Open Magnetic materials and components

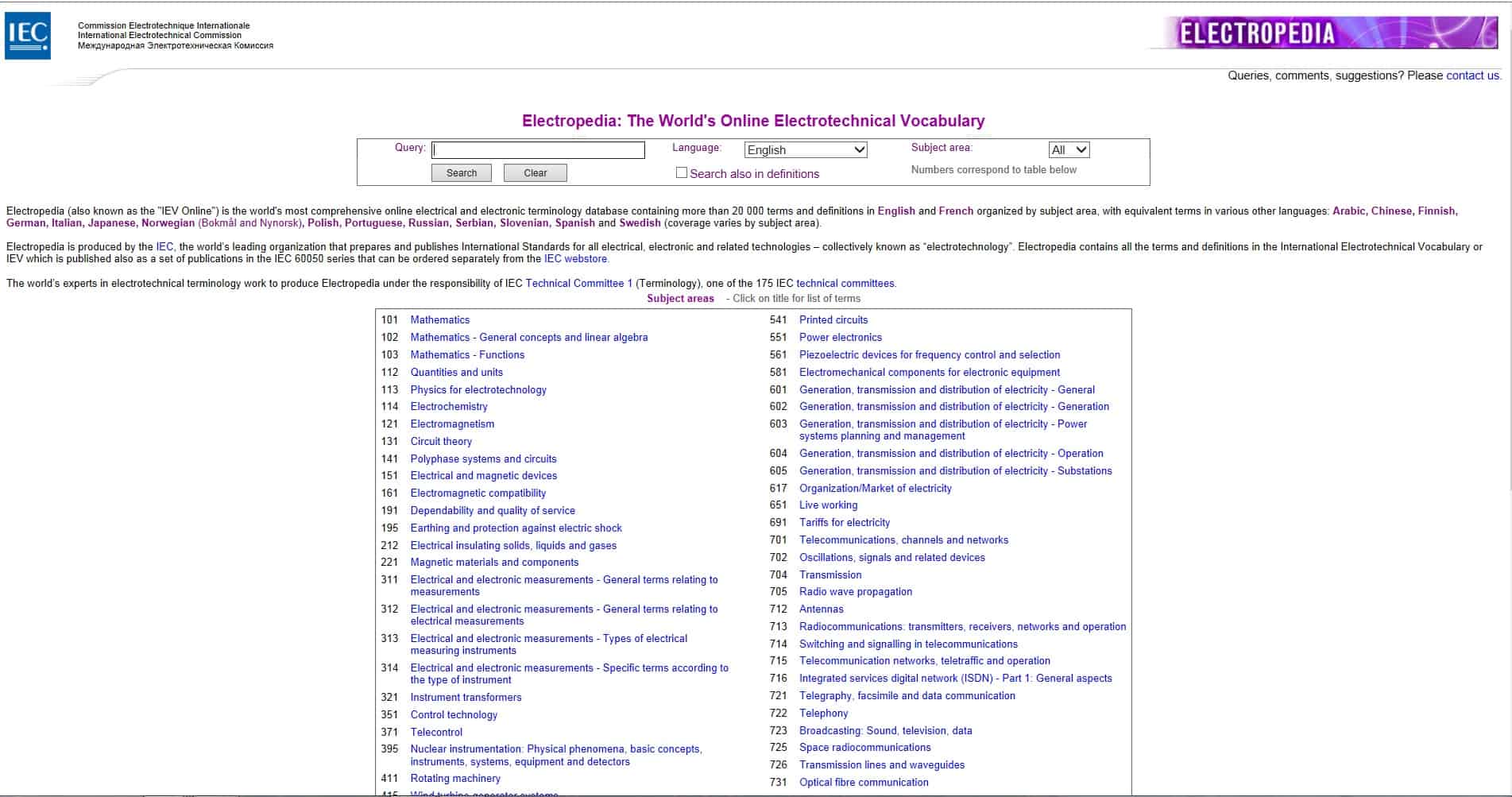[x=494, y=562]
